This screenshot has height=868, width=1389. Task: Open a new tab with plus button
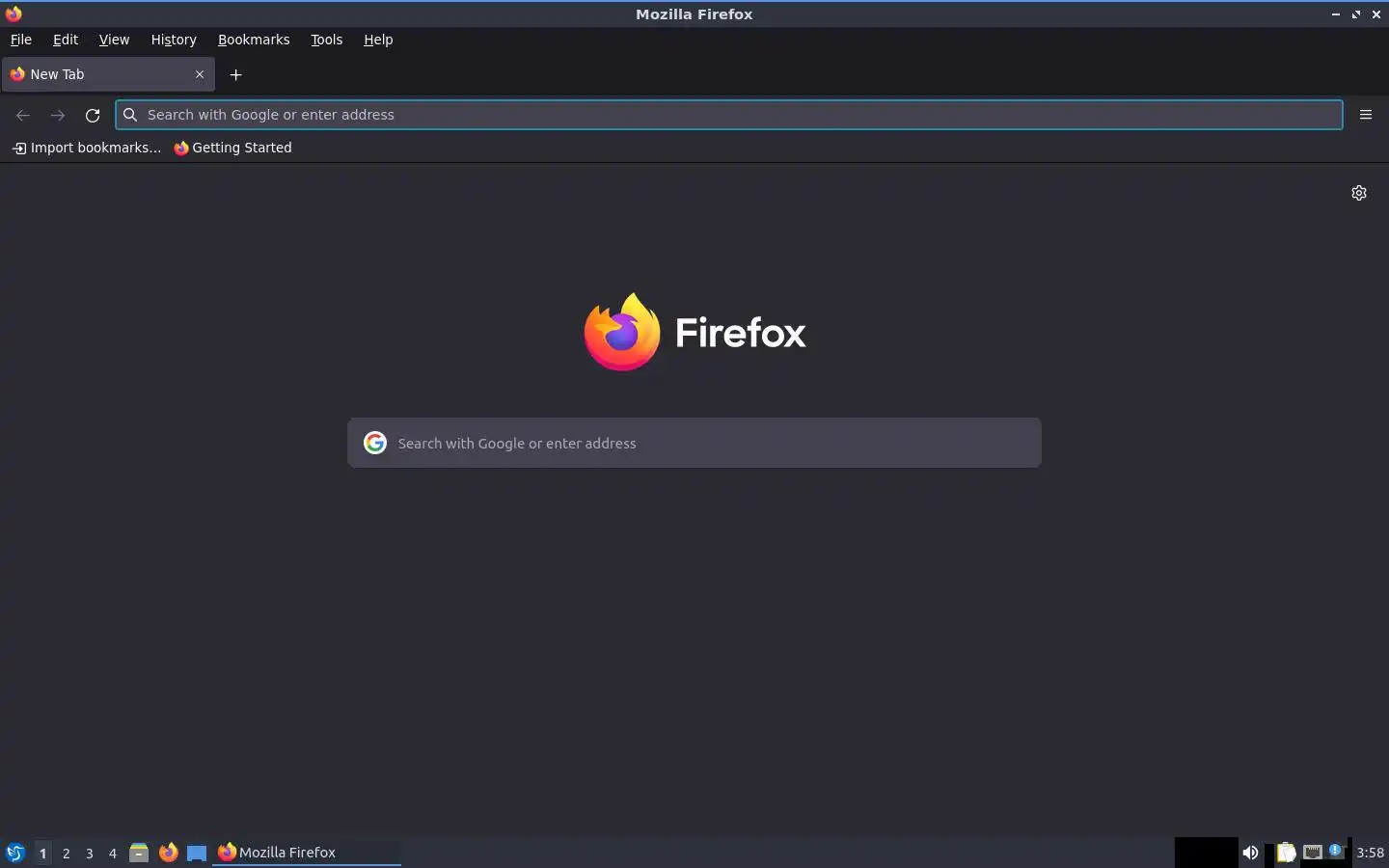235,74
